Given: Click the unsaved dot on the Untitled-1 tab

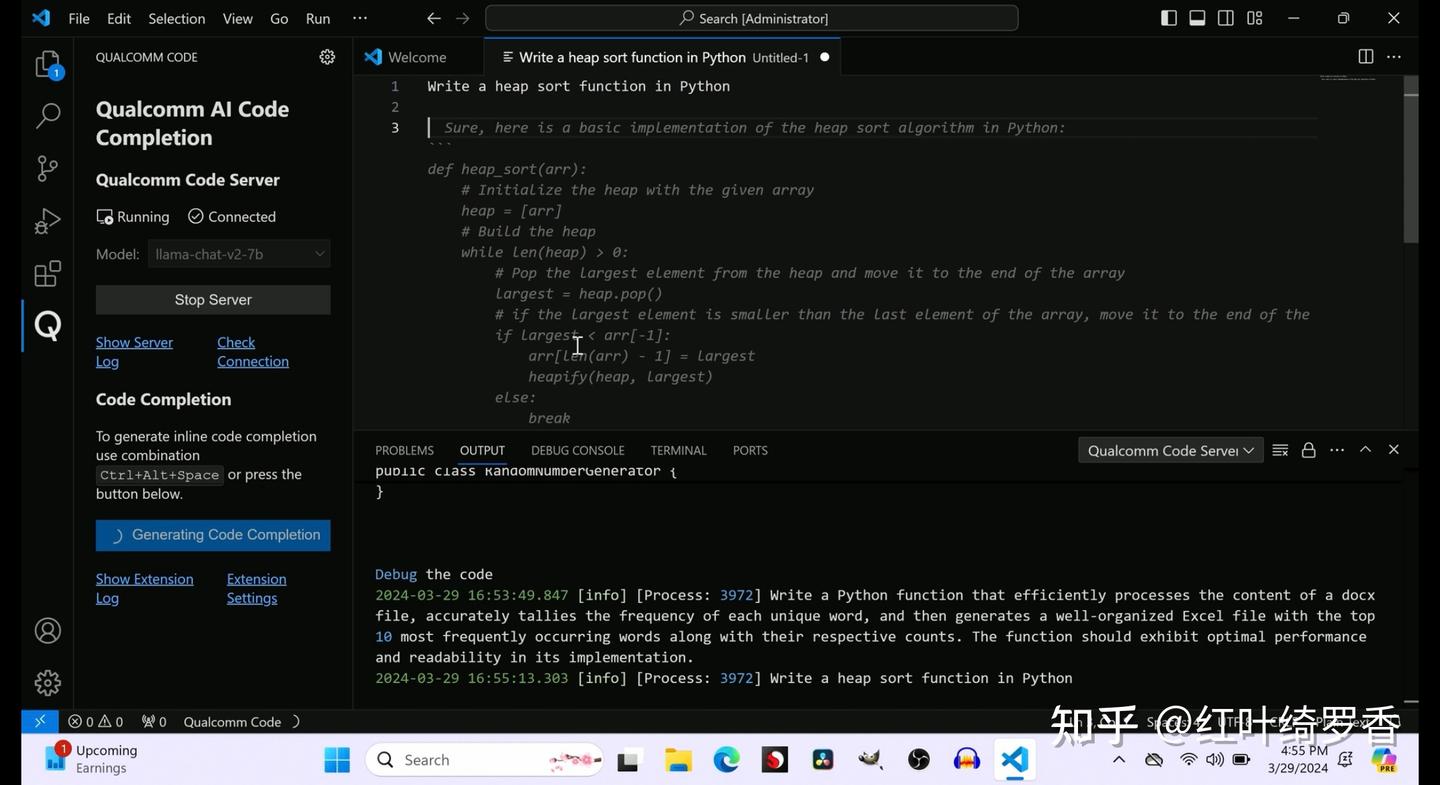Looking at the screenshot, I should pyautogui.click(x=825, y=57).
